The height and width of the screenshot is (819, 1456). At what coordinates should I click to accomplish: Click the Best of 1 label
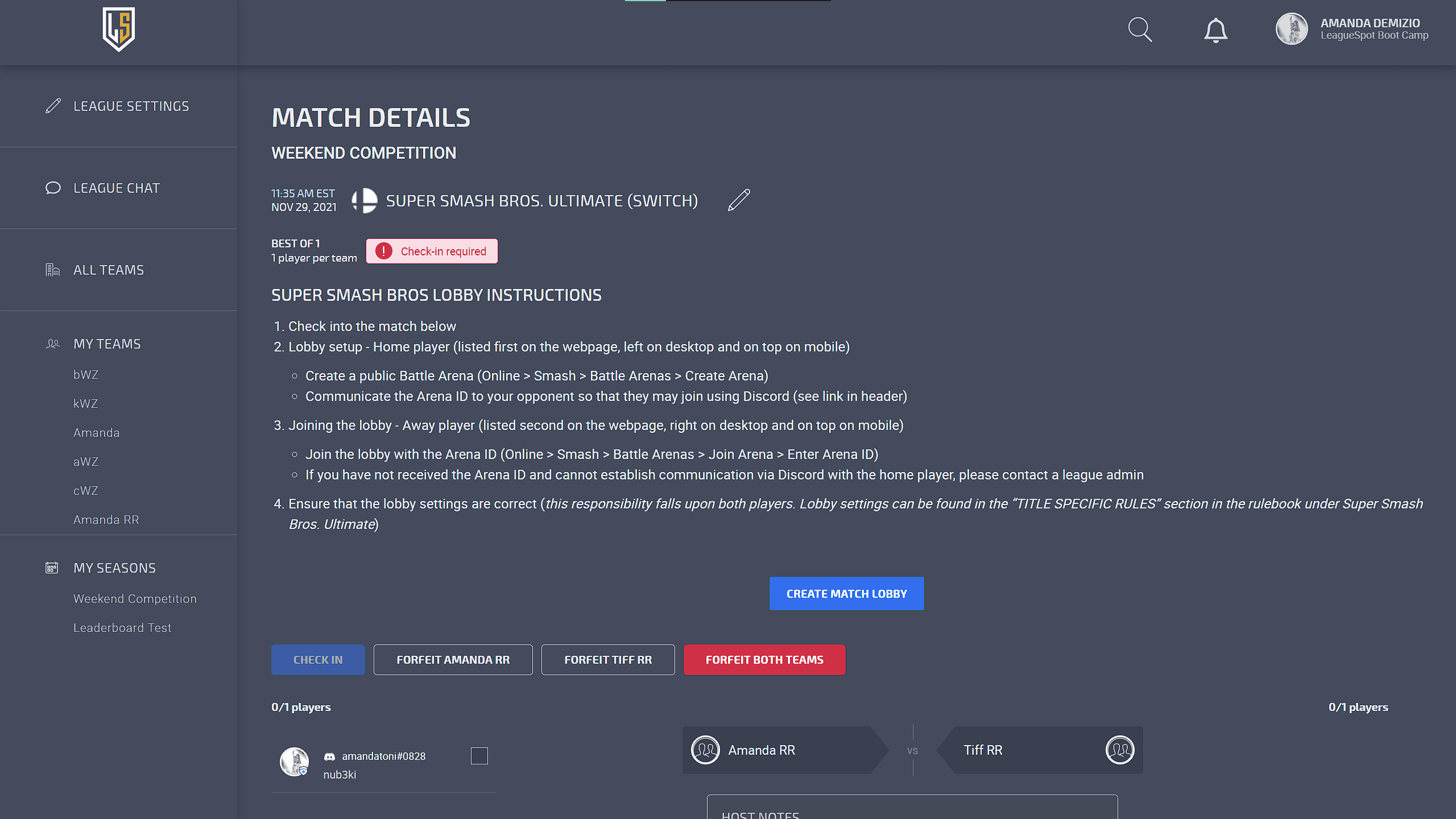296,243
